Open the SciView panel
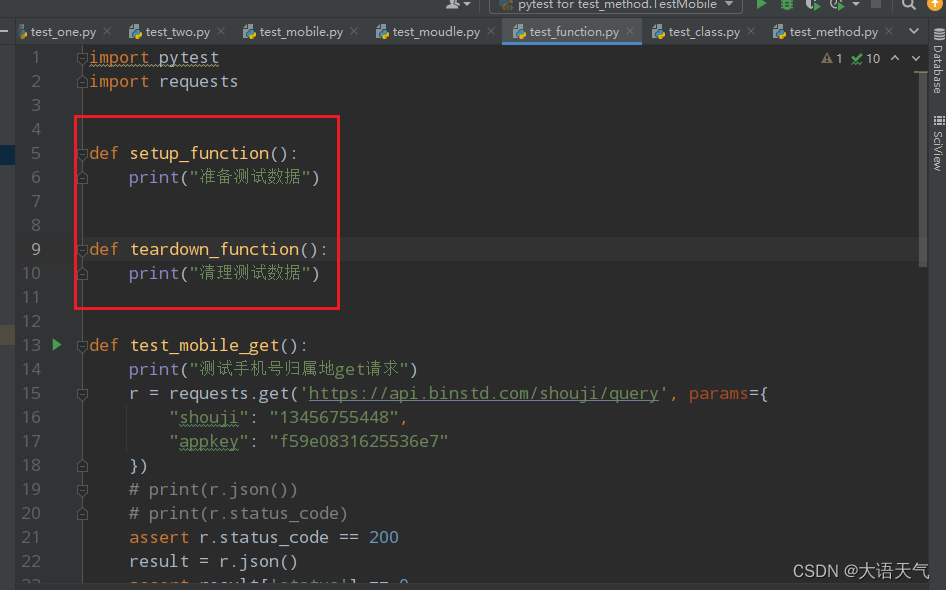Screen dimensions: 946x590 [938, 140]
